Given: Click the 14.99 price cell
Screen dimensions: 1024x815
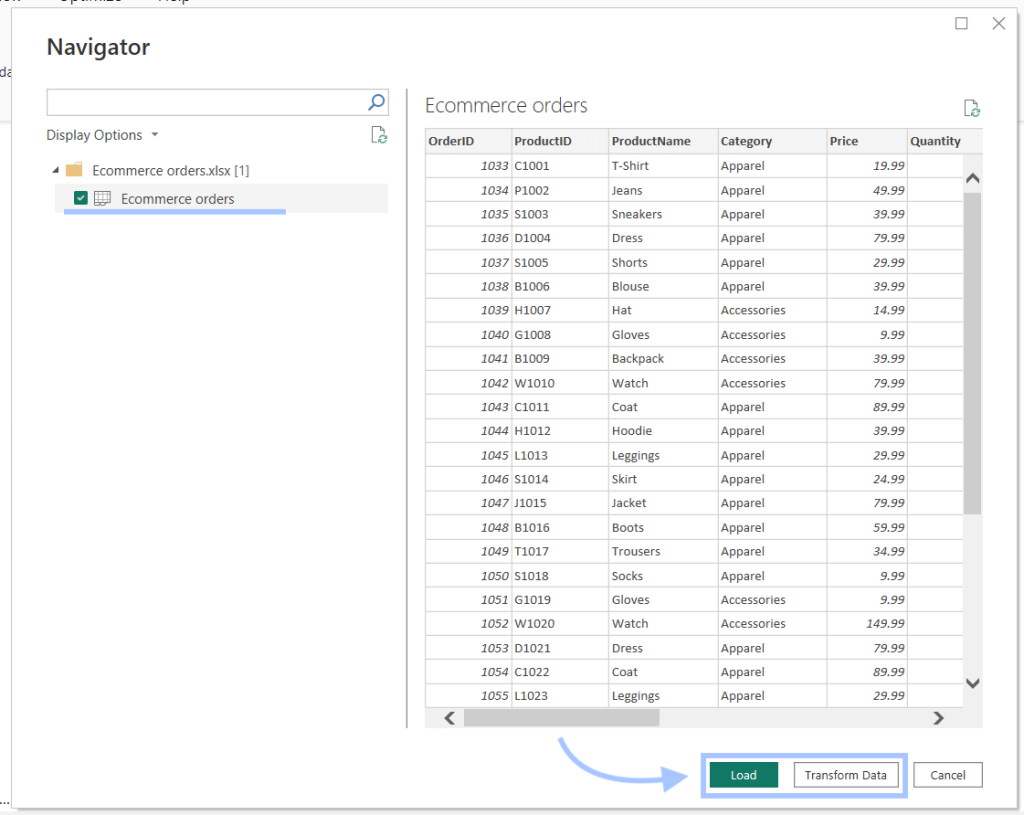Looking at the screenshot, I should point(867,310).
